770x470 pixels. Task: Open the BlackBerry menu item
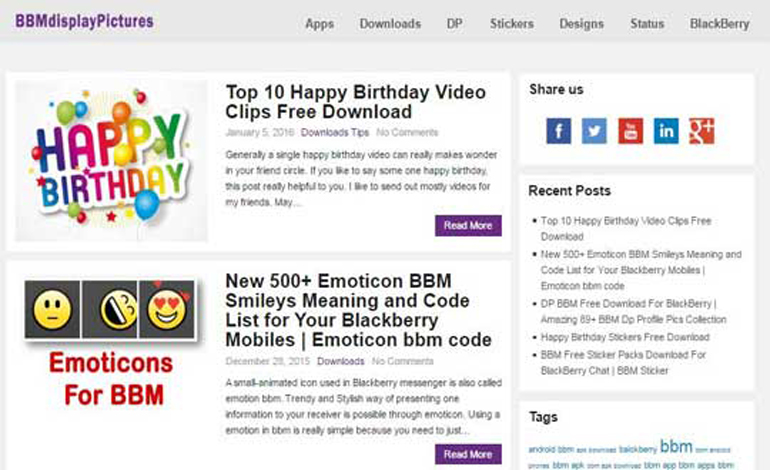(x=719, y=24)
